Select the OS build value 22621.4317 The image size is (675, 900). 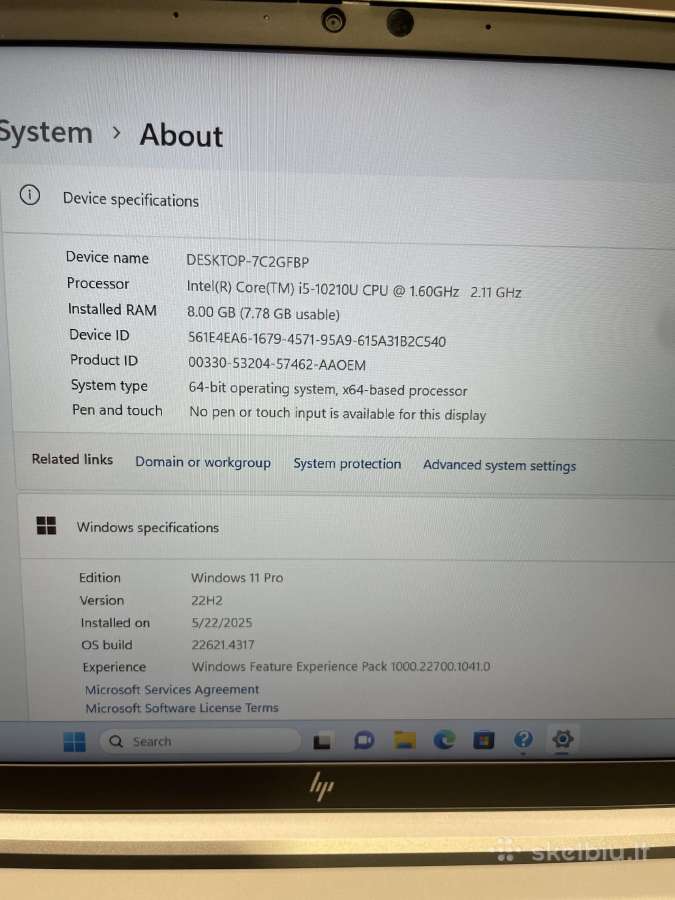[223, 644]
